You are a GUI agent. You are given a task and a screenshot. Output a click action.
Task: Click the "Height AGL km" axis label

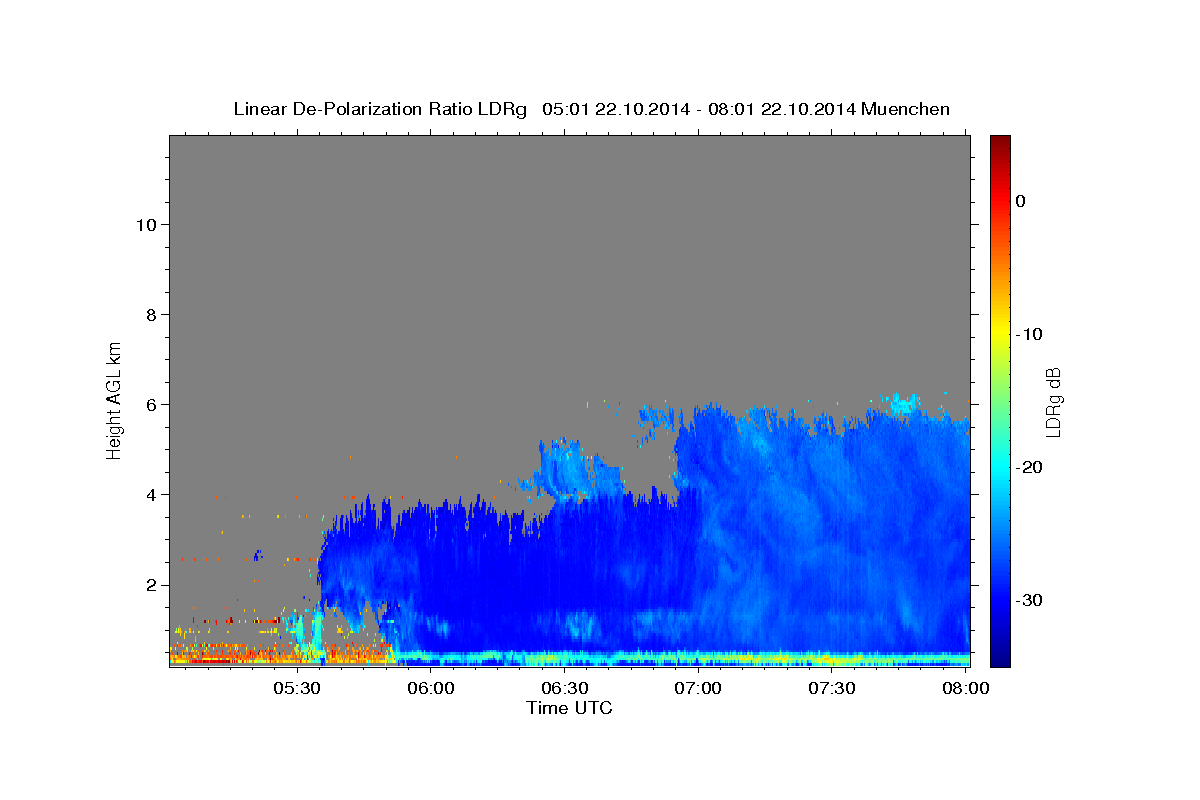[x=115, y=399]
